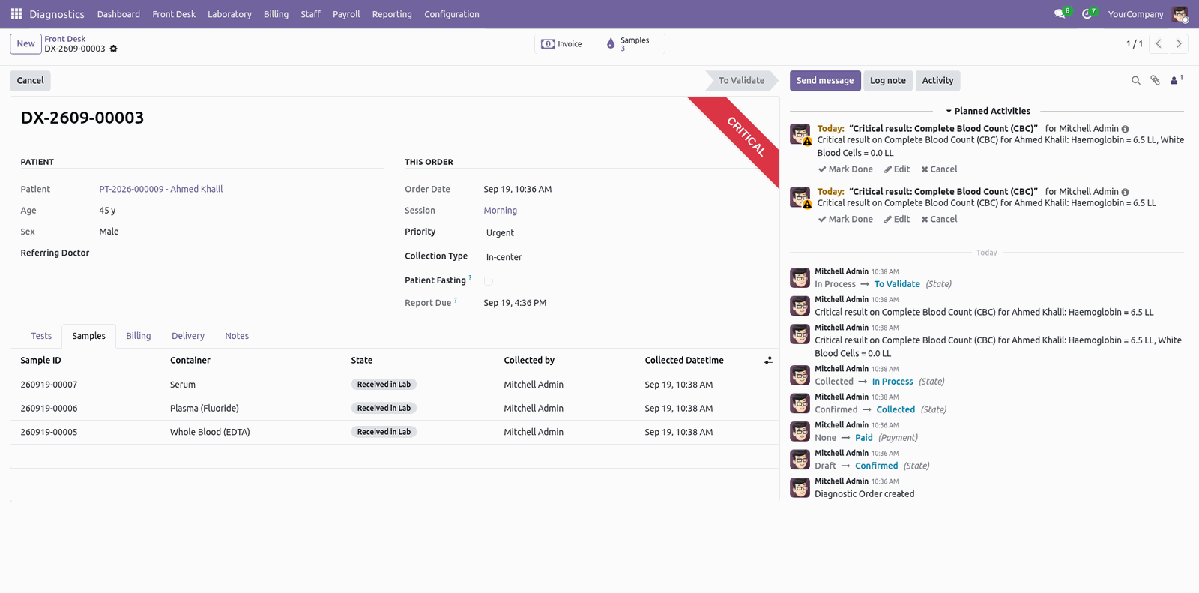Open the Invoice smart button
The width and height of the screenshot is (1199, 593).
tap(562, 44)
